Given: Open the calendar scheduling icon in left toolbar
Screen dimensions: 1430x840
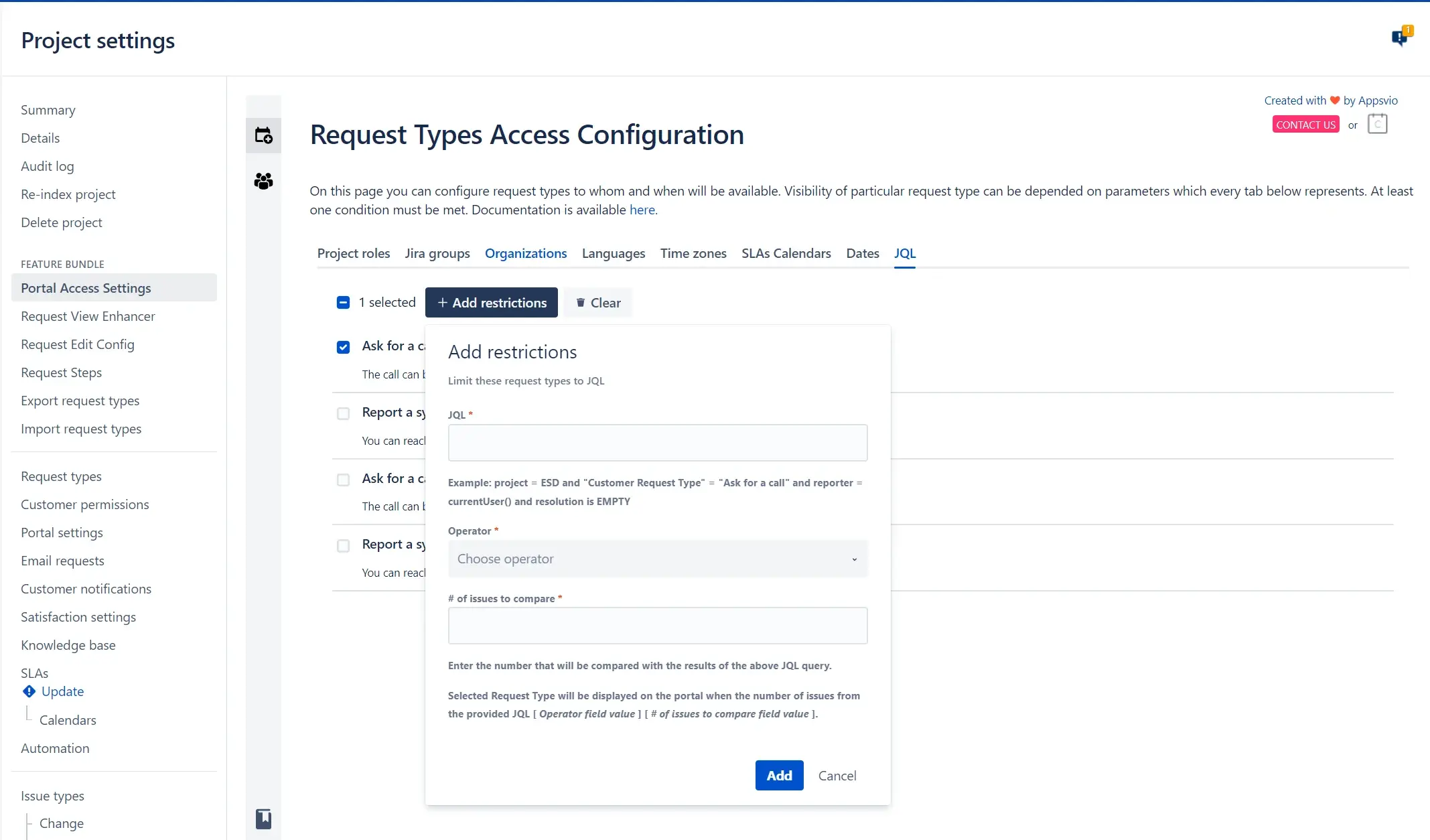Looking at the screenshot, I should (x=263, y=135).
